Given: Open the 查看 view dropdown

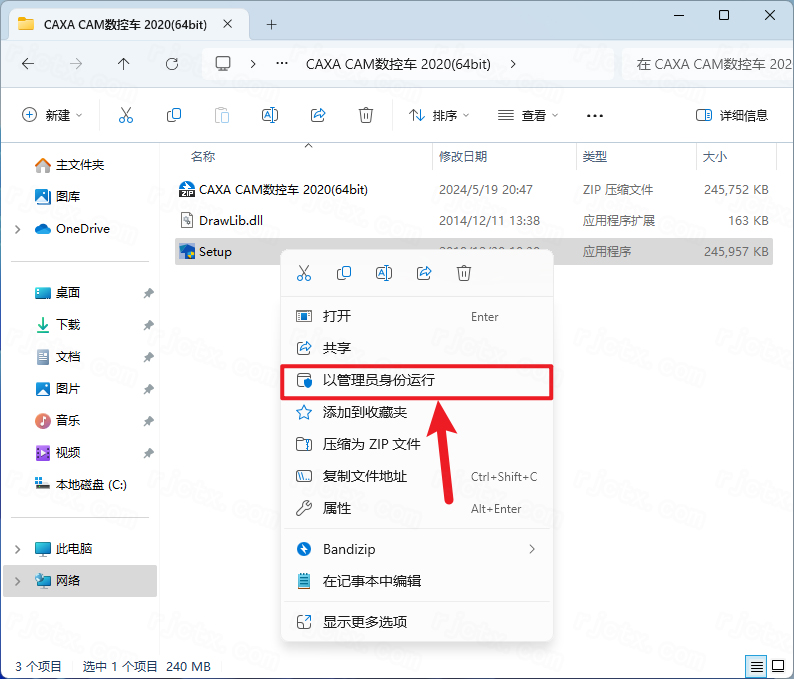Looking at the screenshot, I should (x=528, y=115).
